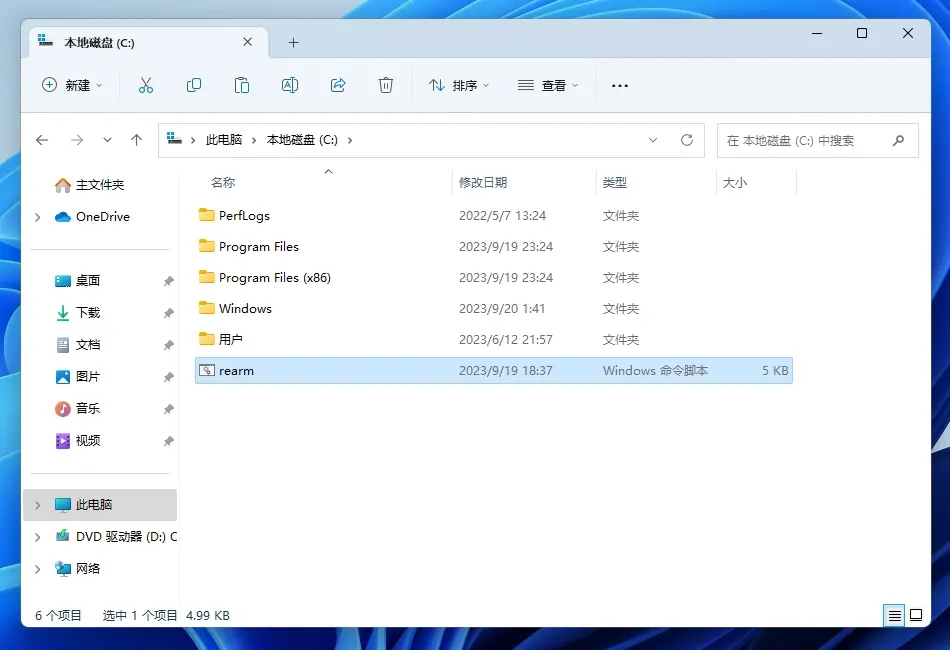This screenshot has width=950, height=650.
Task: Refresh the current folder
Action: [686, 141]
